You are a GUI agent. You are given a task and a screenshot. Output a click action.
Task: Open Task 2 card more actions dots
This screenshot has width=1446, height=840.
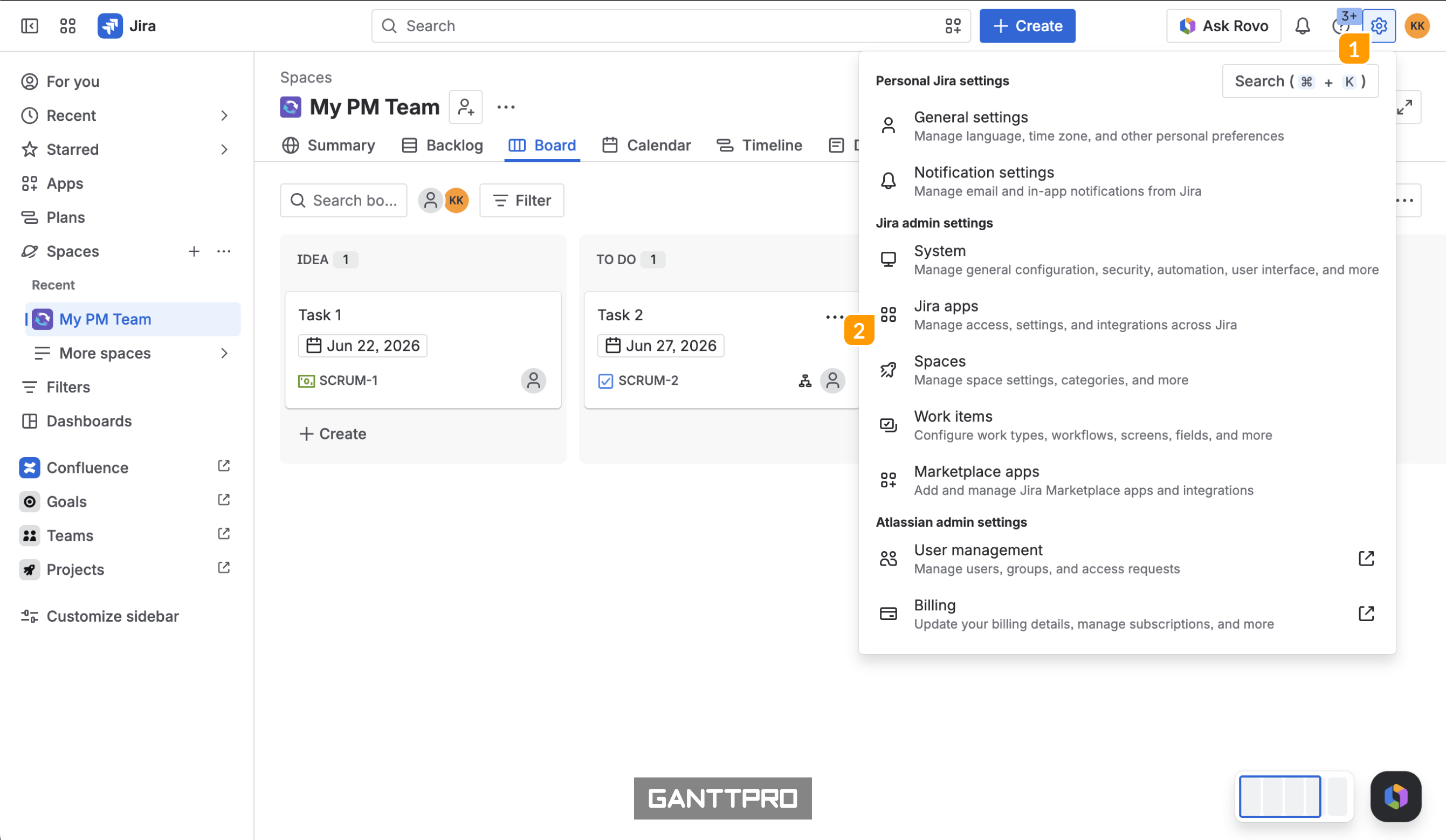click(x=835, y=316)
